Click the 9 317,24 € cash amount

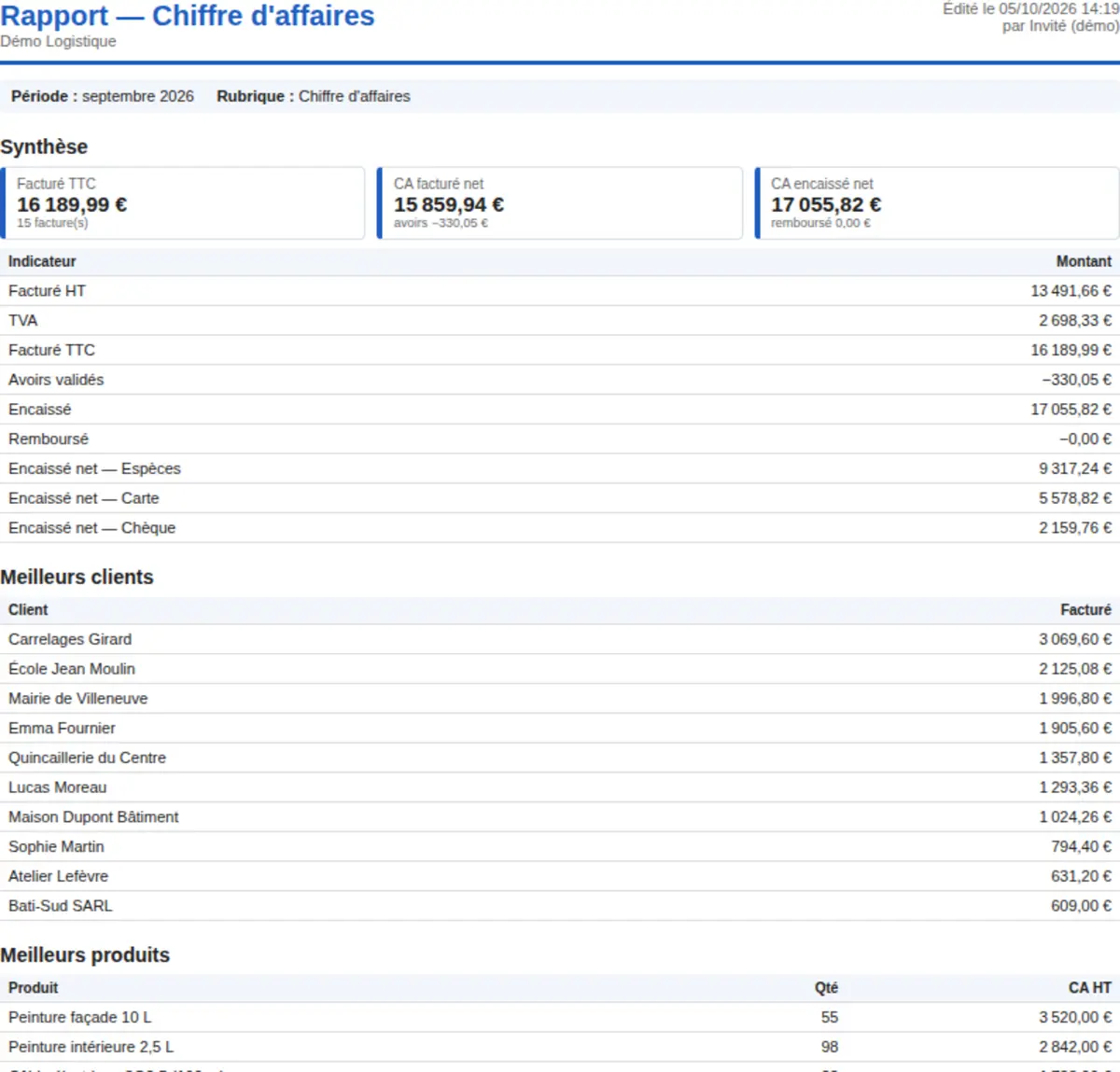click(1075, 468)
